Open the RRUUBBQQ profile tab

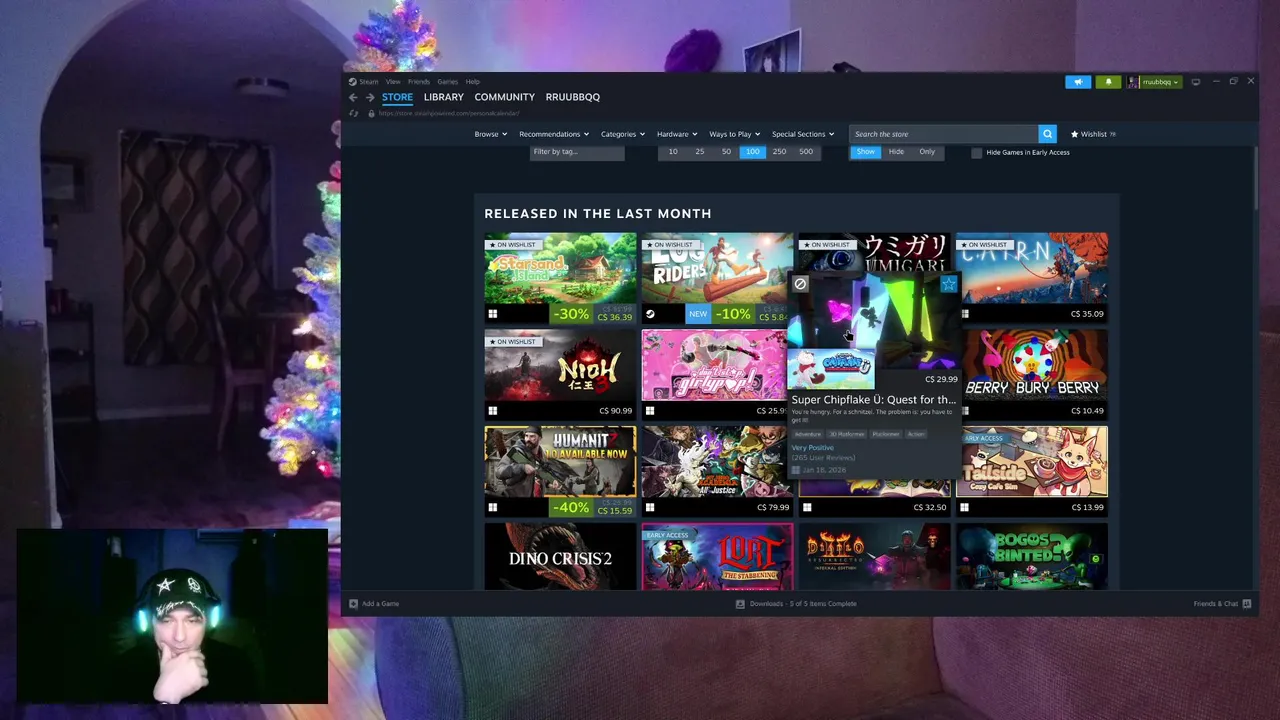[x=573, y=97]
